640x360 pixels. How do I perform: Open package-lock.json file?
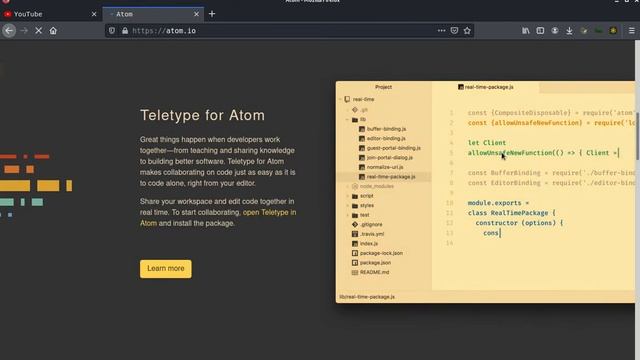pos(377,253)
